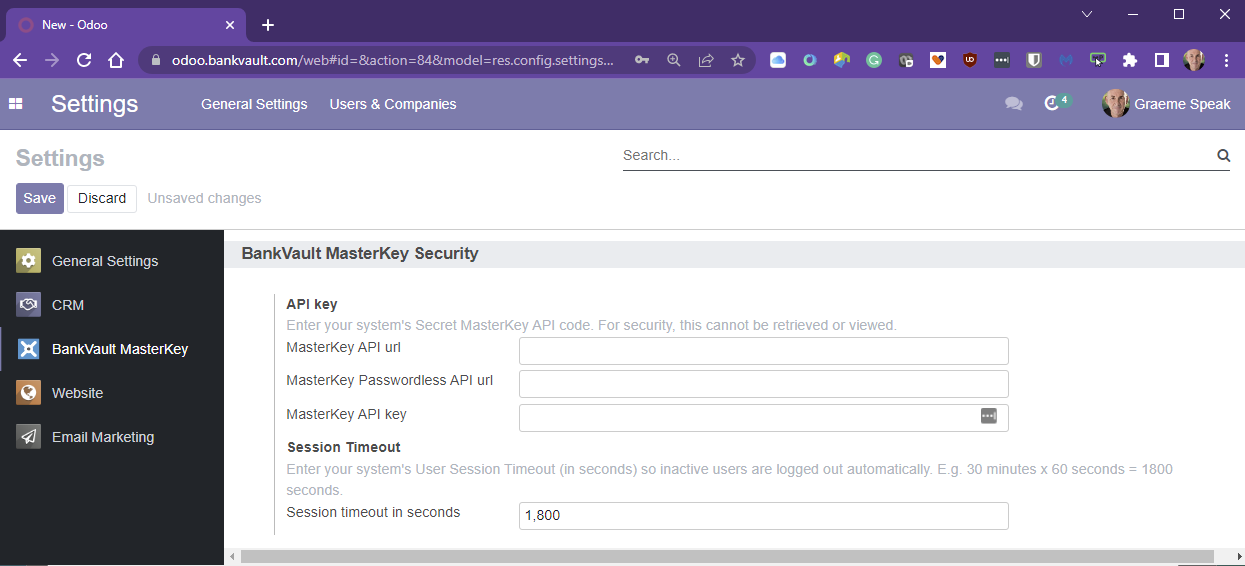Click the MasterKey API url input field
This screenshot has width=1245, height=566.
tap(763, 351)
